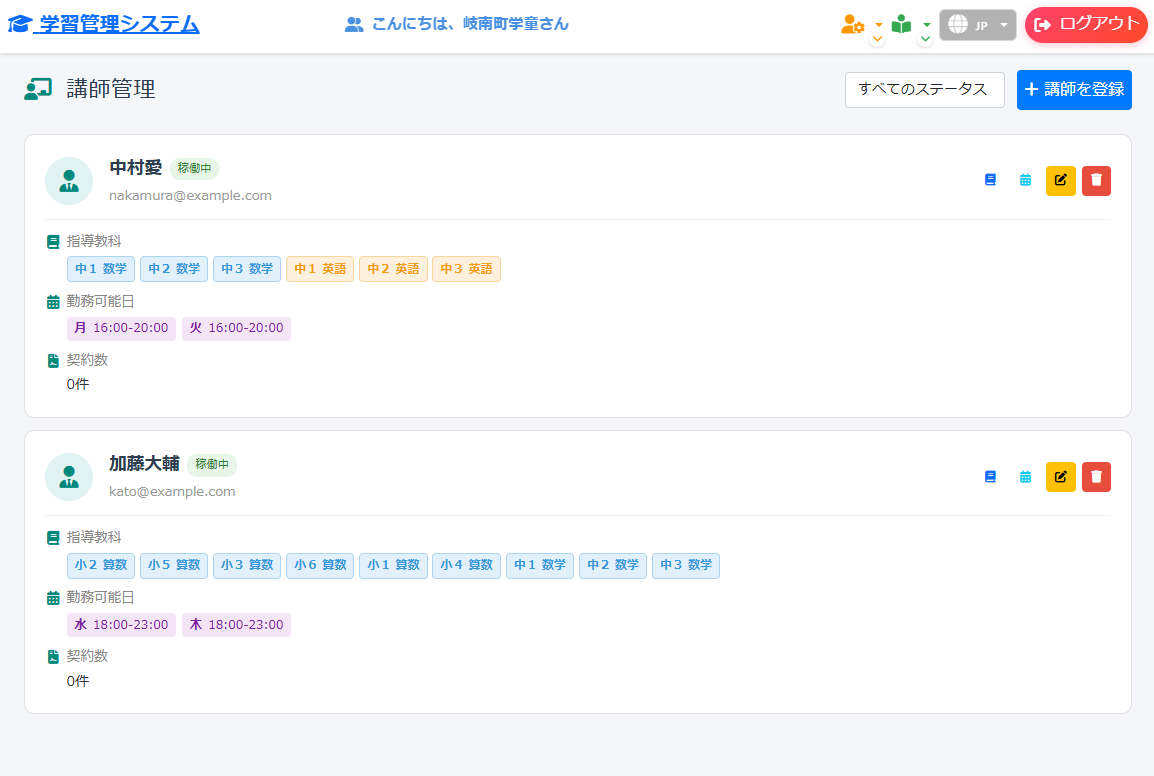Image resolution: width=1154 pixels, height=776 pixels.
Task: Click the 中3 英語 subject tag
Action: (467, 269)
